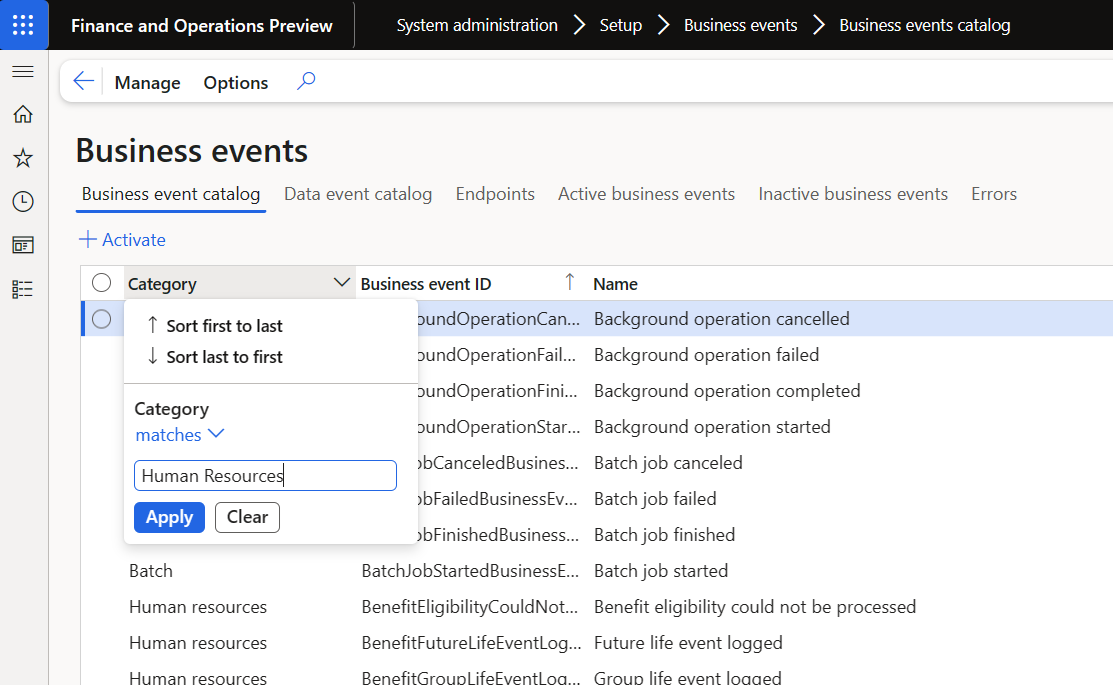Image resolution: width=1113 pixels, height=685 pixels.
Task: Choose Sort first to last
Action: tap(224, 326)
